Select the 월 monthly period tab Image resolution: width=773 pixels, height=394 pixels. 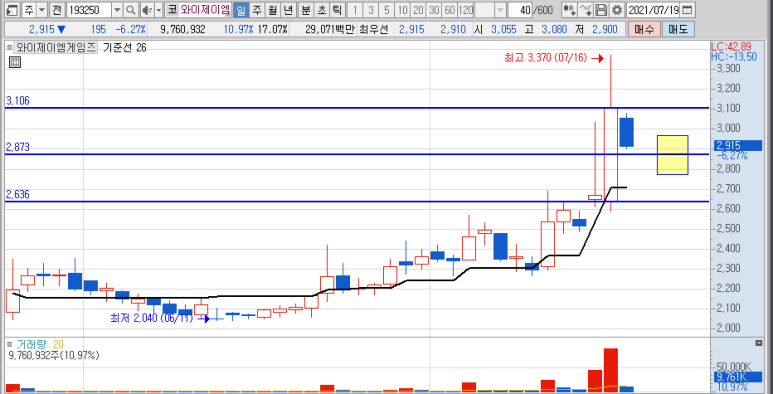272,9
